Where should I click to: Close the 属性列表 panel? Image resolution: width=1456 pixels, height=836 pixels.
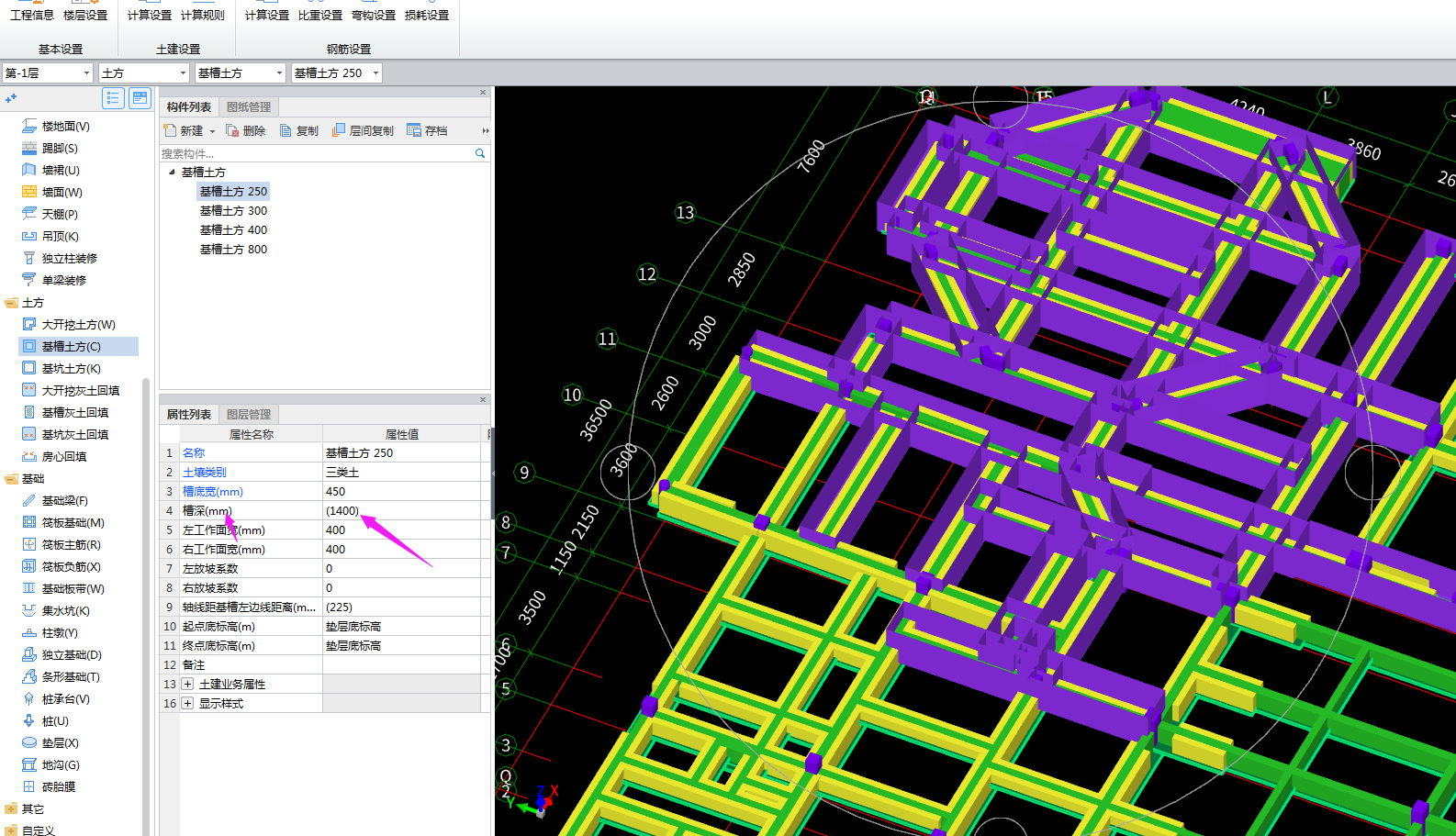pos(483,400)
